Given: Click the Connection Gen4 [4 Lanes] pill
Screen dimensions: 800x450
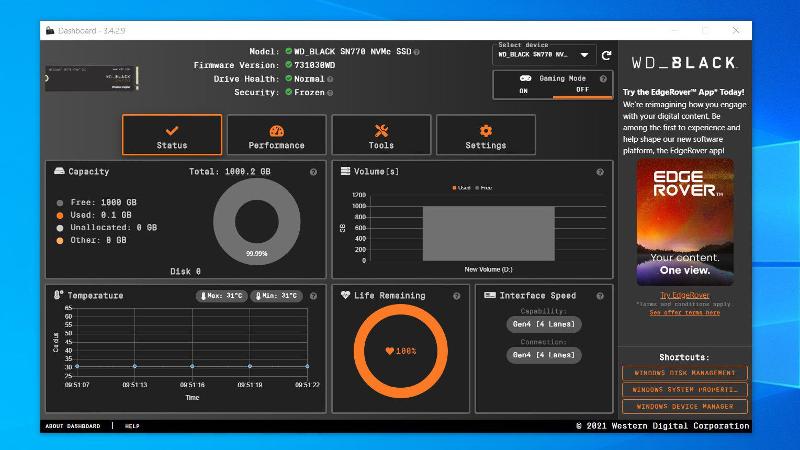Looking at the screenshot, I should [x=543, y=355].
